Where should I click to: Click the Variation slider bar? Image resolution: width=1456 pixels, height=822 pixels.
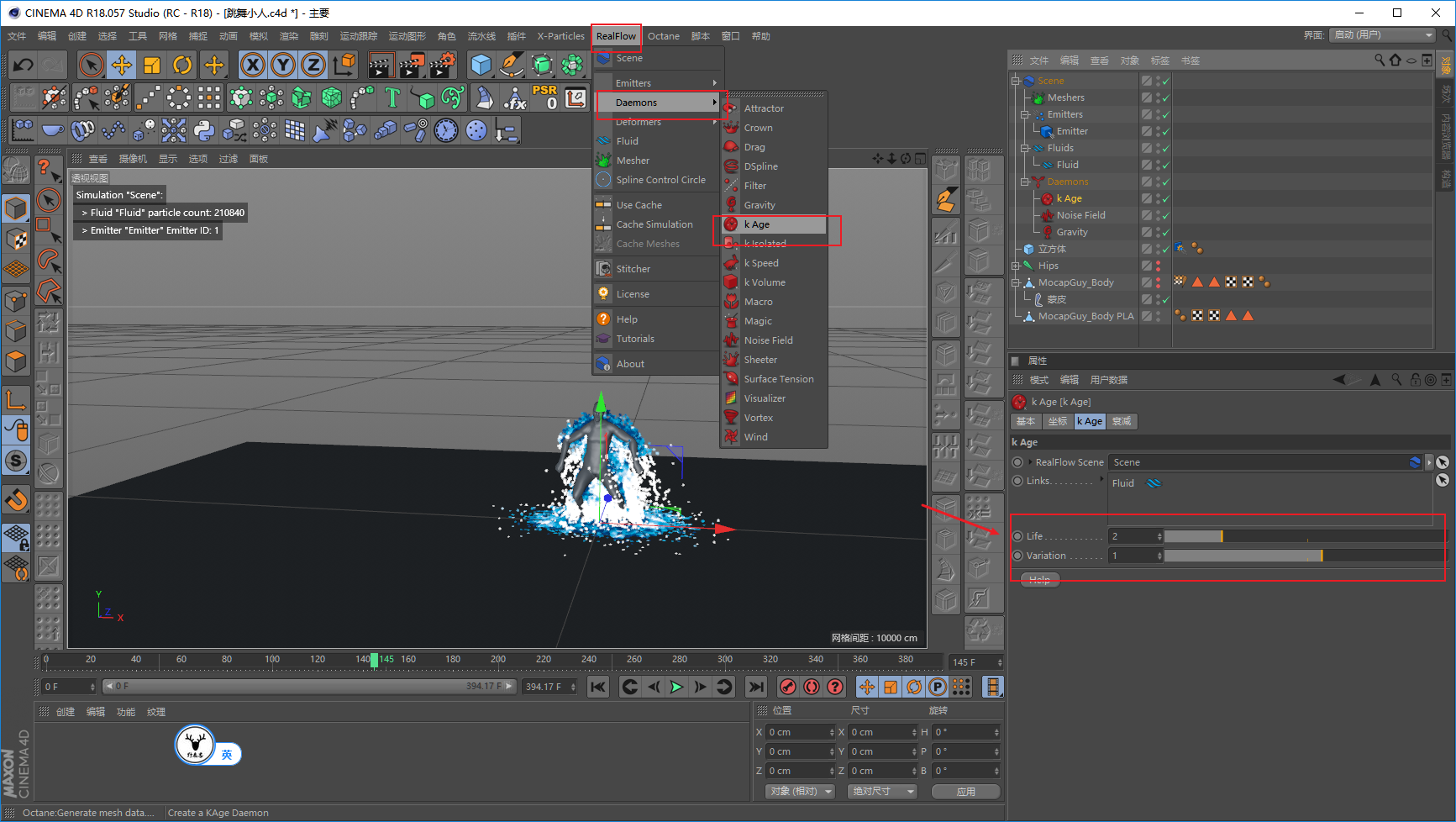click(1304, 556)
